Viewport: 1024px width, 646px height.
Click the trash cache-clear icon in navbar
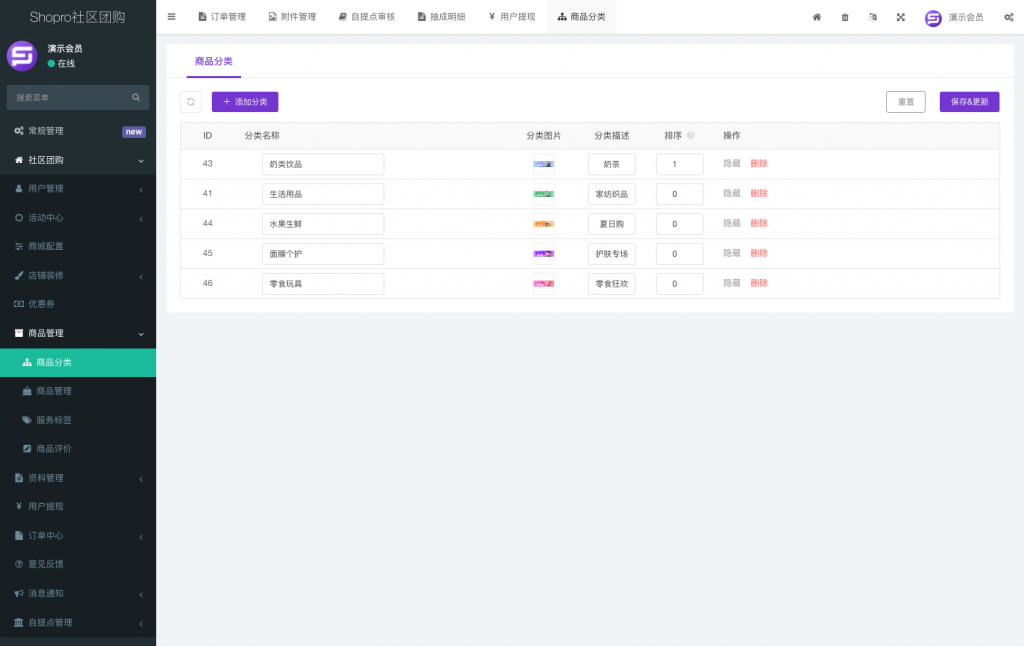(845, 17)
